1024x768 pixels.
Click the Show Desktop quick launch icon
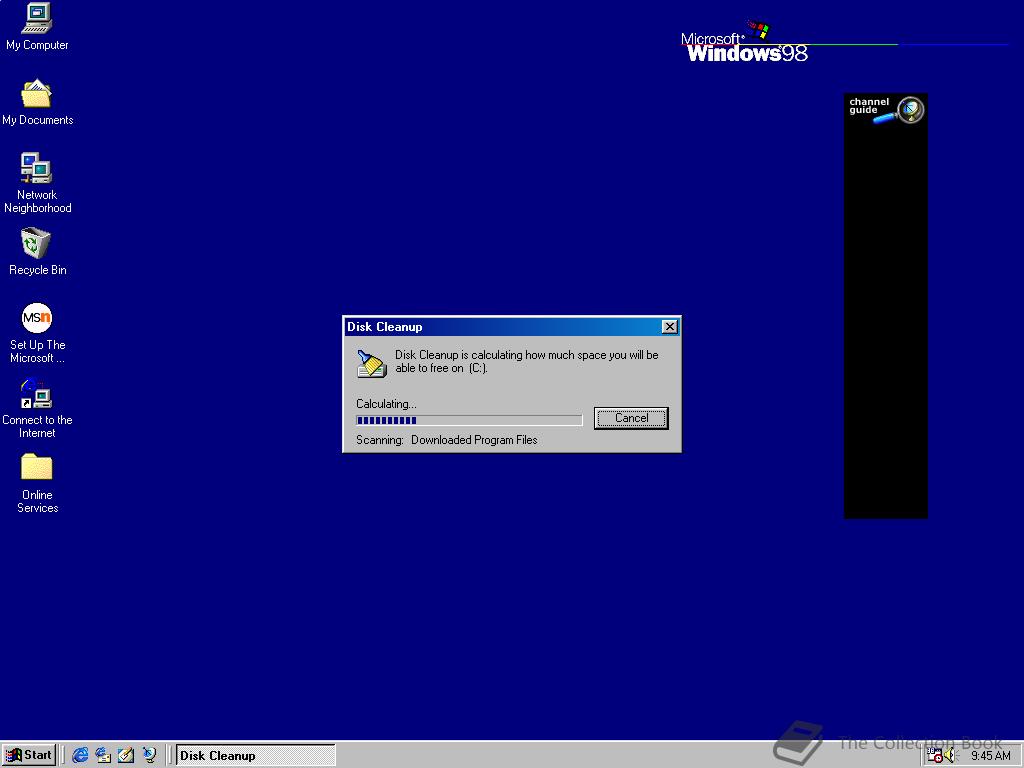126,755
